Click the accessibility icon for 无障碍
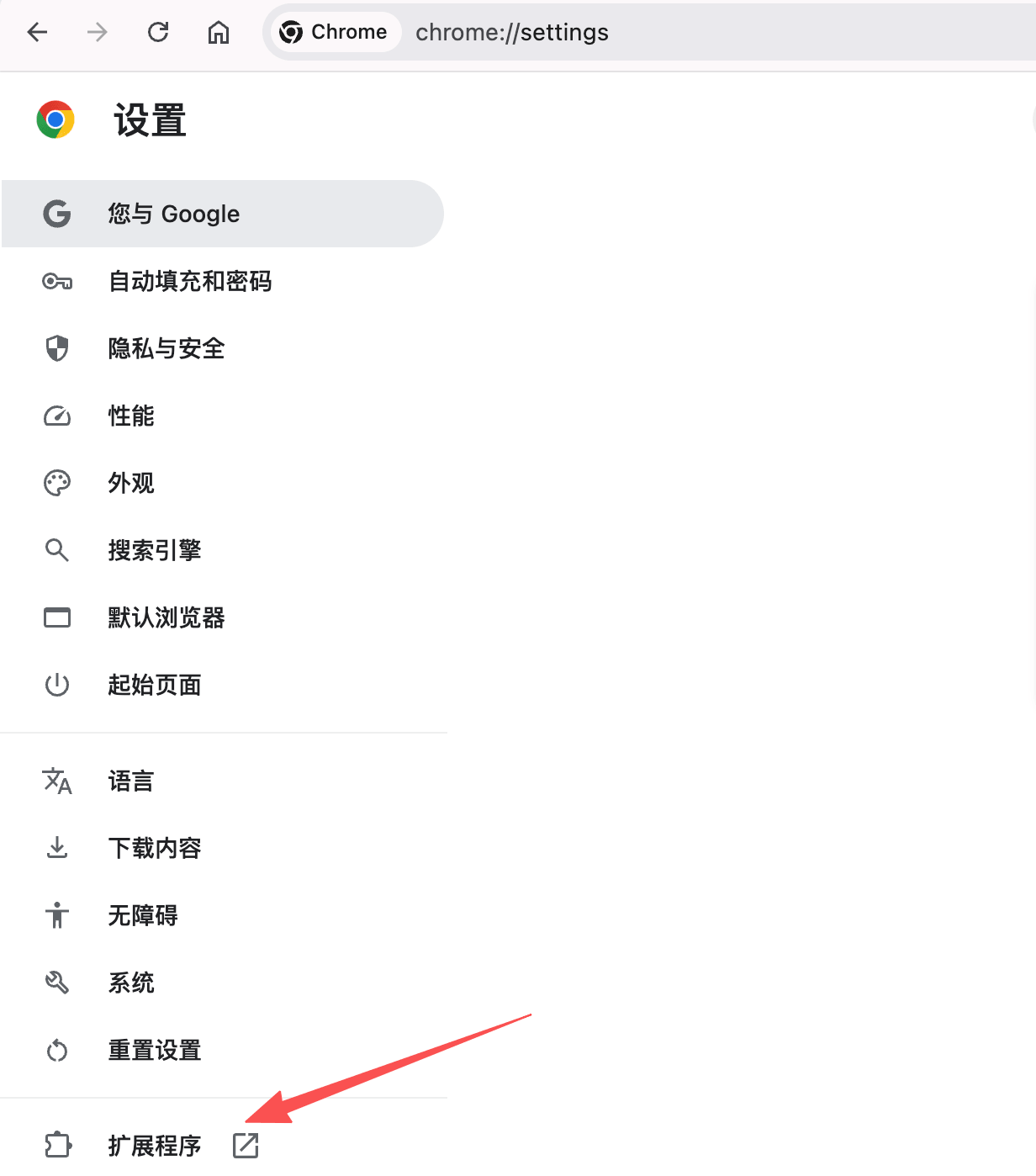The height and width of the screenshot is (1176, 1036). 56,915
